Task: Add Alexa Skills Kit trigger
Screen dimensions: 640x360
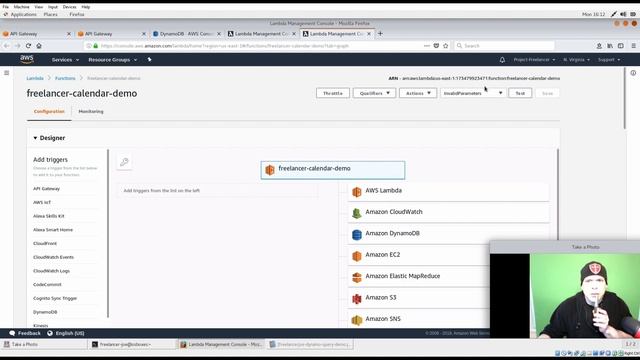Action: 49,216
